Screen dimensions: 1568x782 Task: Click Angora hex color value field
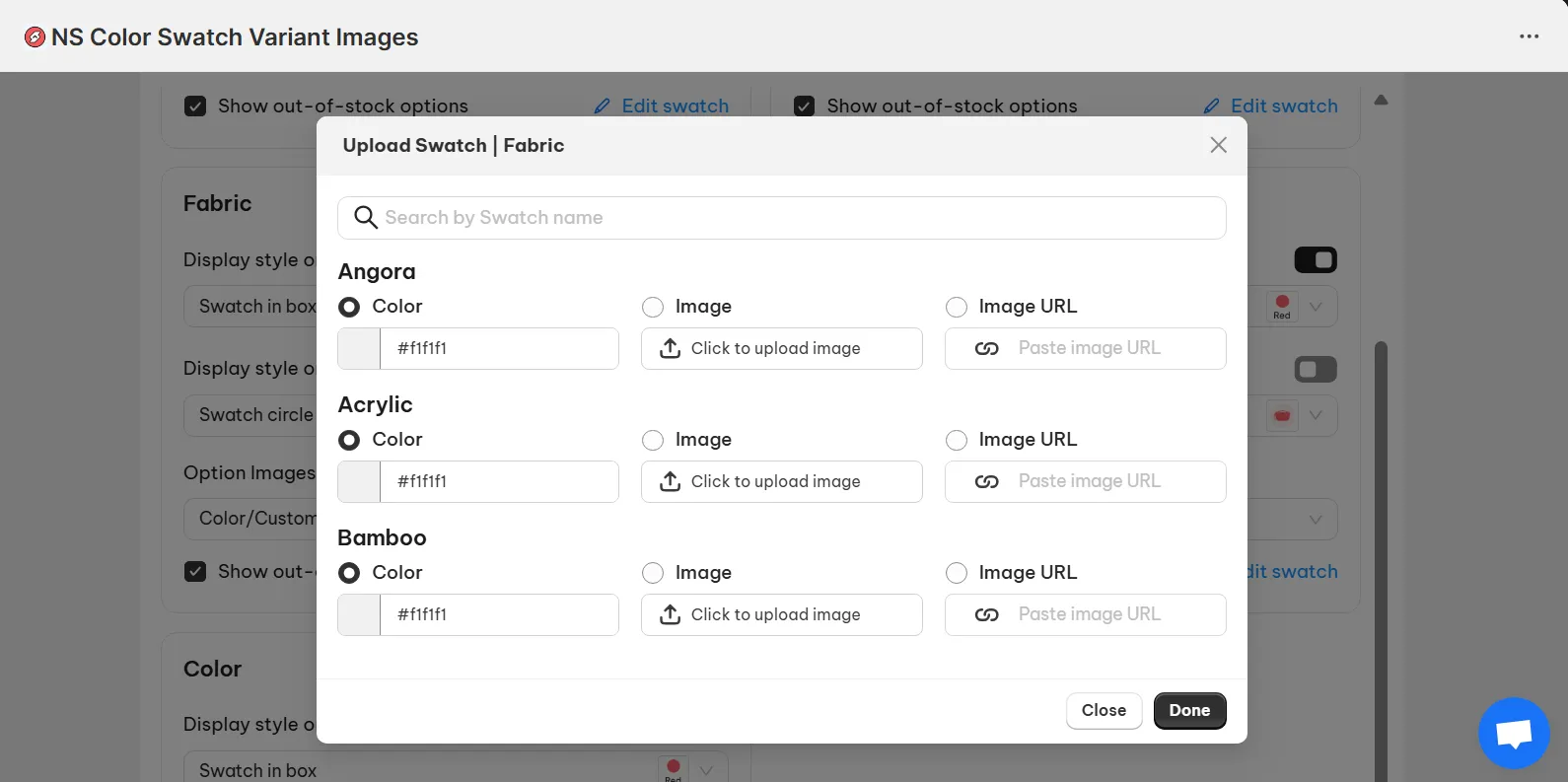click(500, 349)
